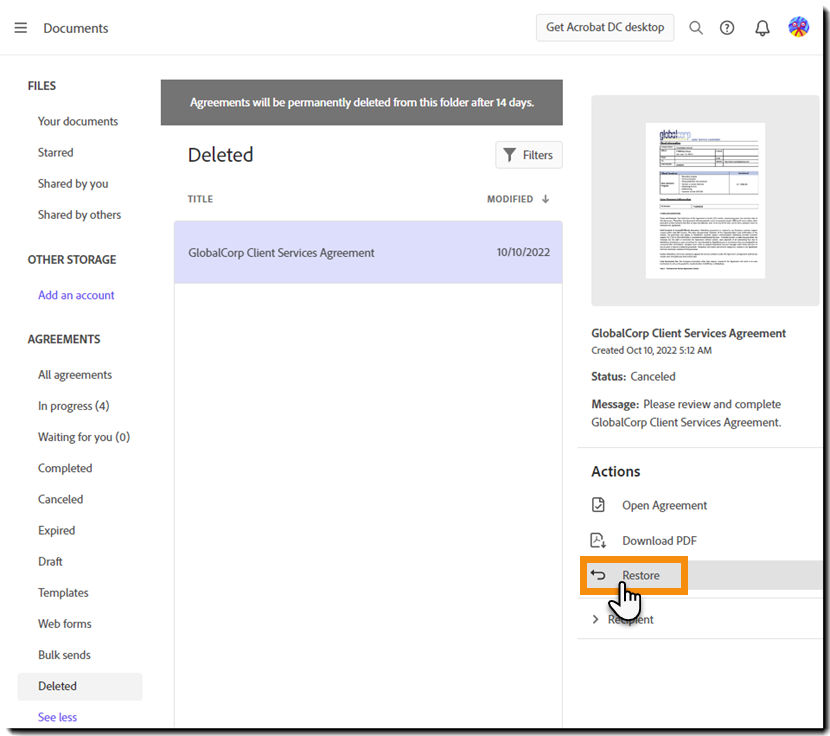Image resolution: width=830 pixels, height=736 pixels.
Task: View All agreements
Action: click(75, 375)
